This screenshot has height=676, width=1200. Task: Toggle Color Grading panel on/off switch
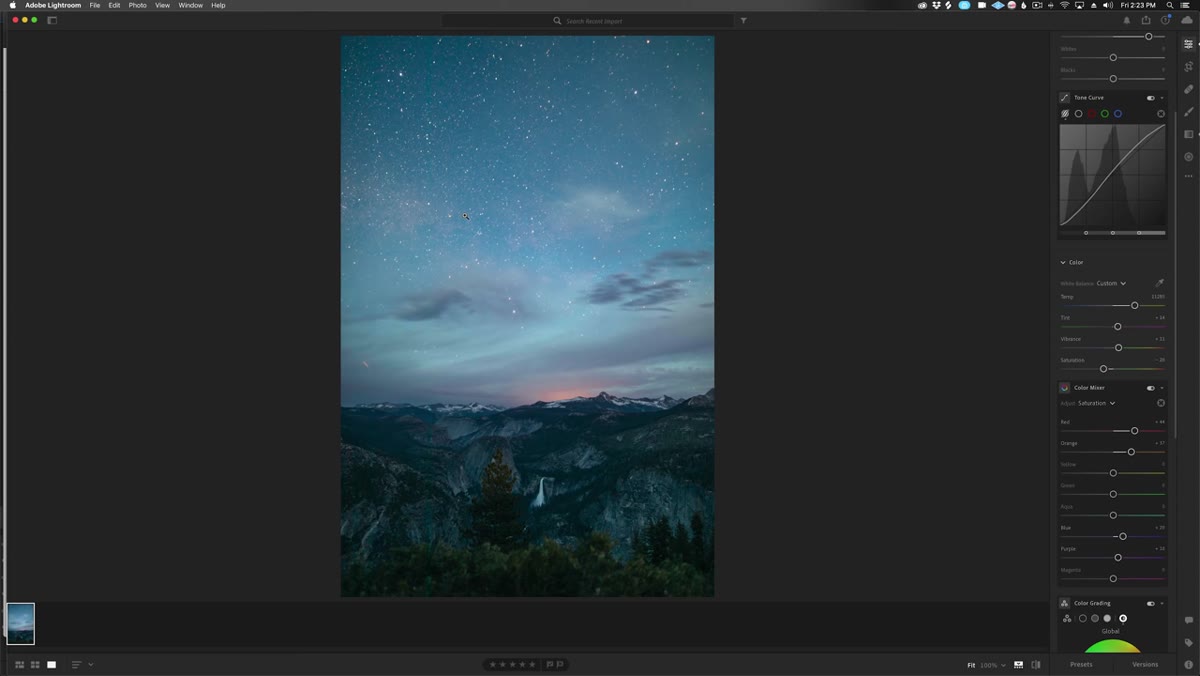[x=1150, y=604]
